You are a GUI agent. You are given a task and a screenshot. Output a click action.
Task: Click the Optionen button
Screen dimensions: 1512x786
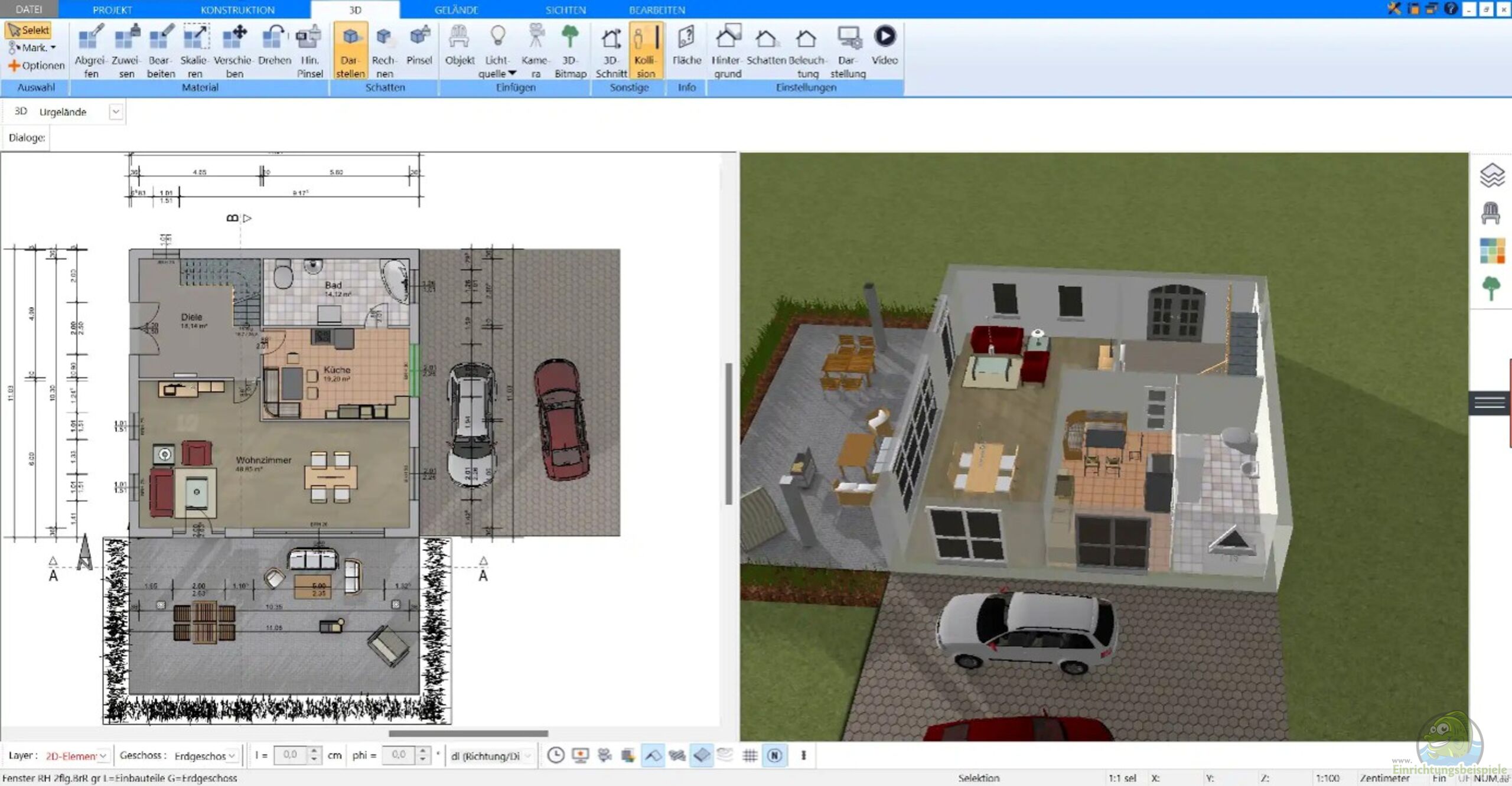point(37,66)
